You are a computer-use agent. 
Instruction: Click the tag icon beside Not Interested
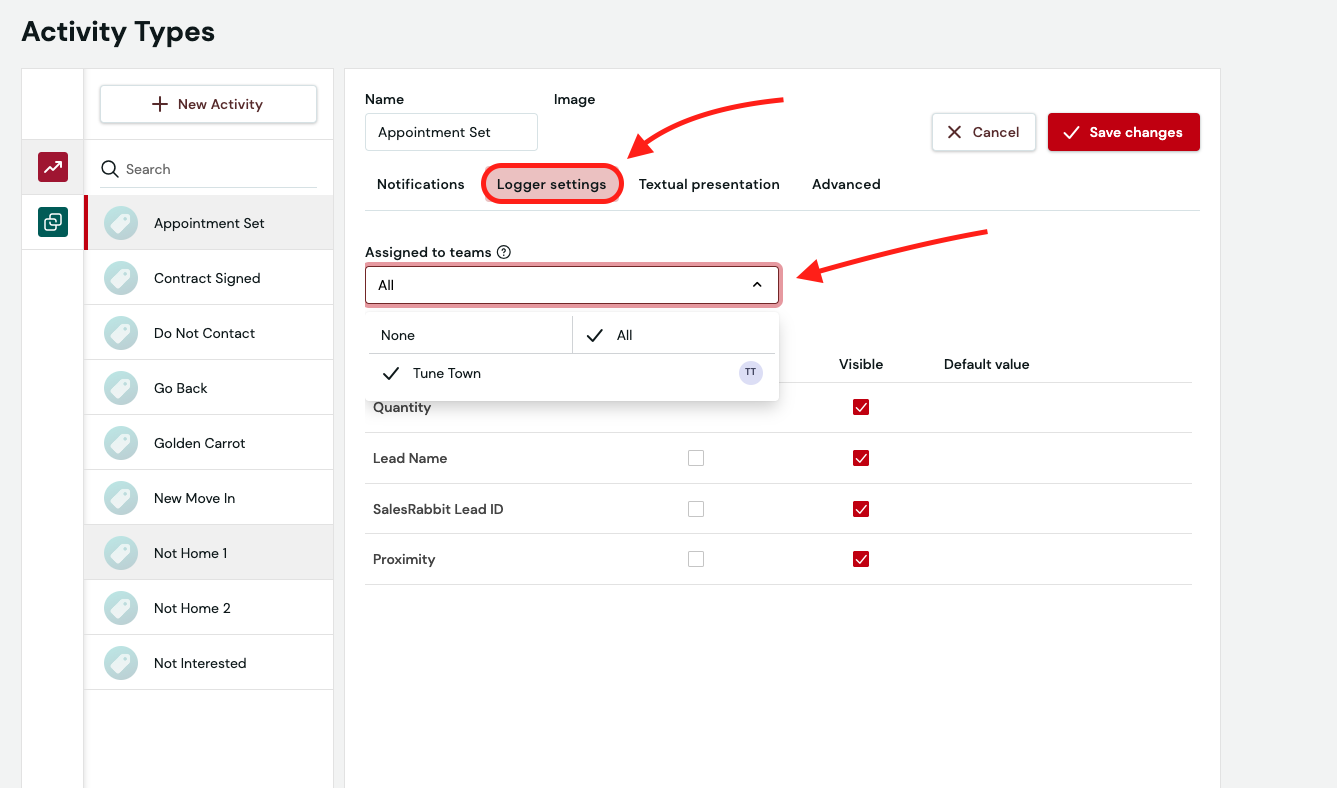pyautogui.click(x=121, y=663)
